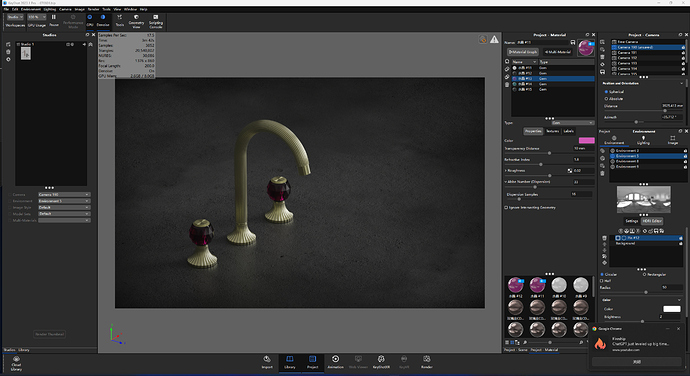This screenshot has height=376, width=690.
Task: Launch KeyShotXR from bottom toolbar
Action: click(x=381, y=362)
